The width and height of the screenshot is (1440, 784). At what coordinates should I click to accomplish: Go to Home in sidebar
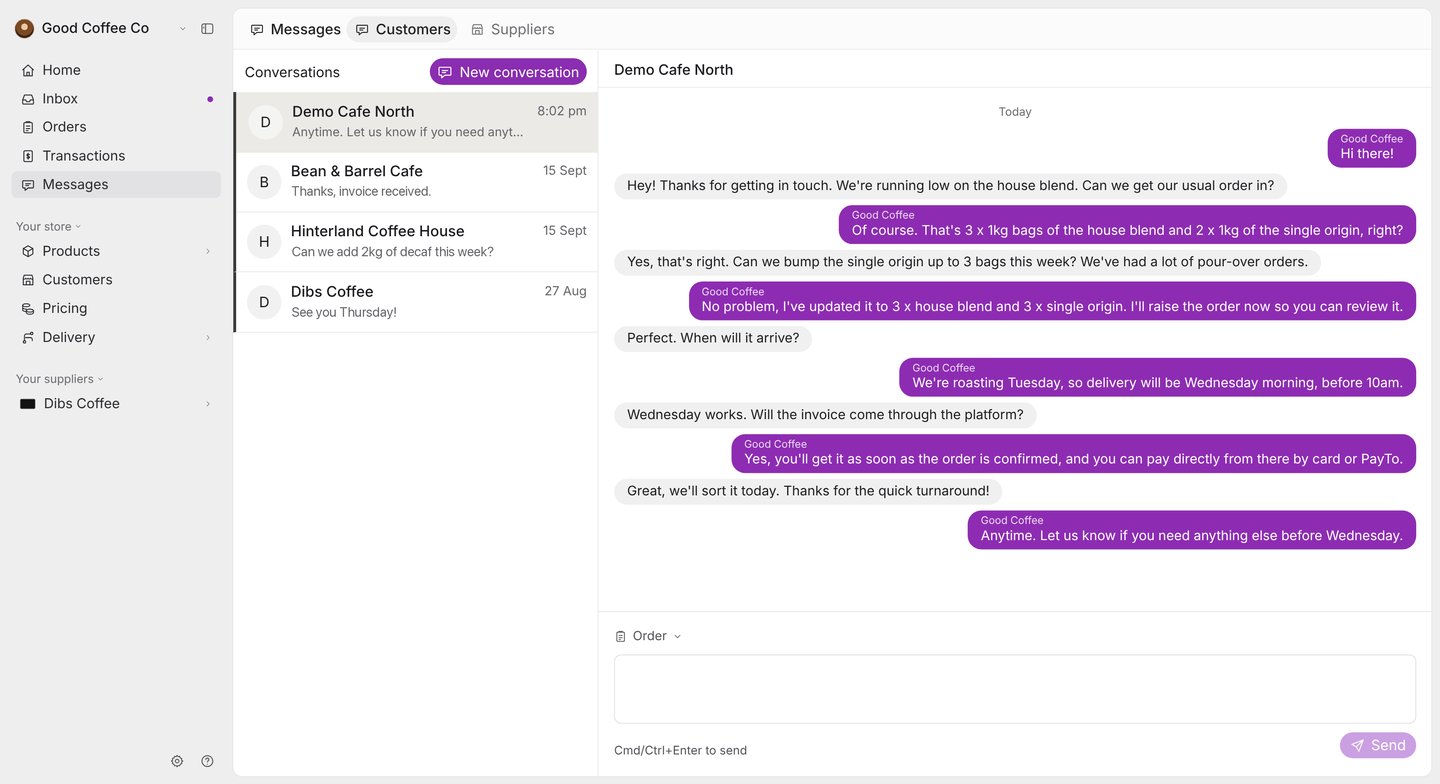(116, 70)
